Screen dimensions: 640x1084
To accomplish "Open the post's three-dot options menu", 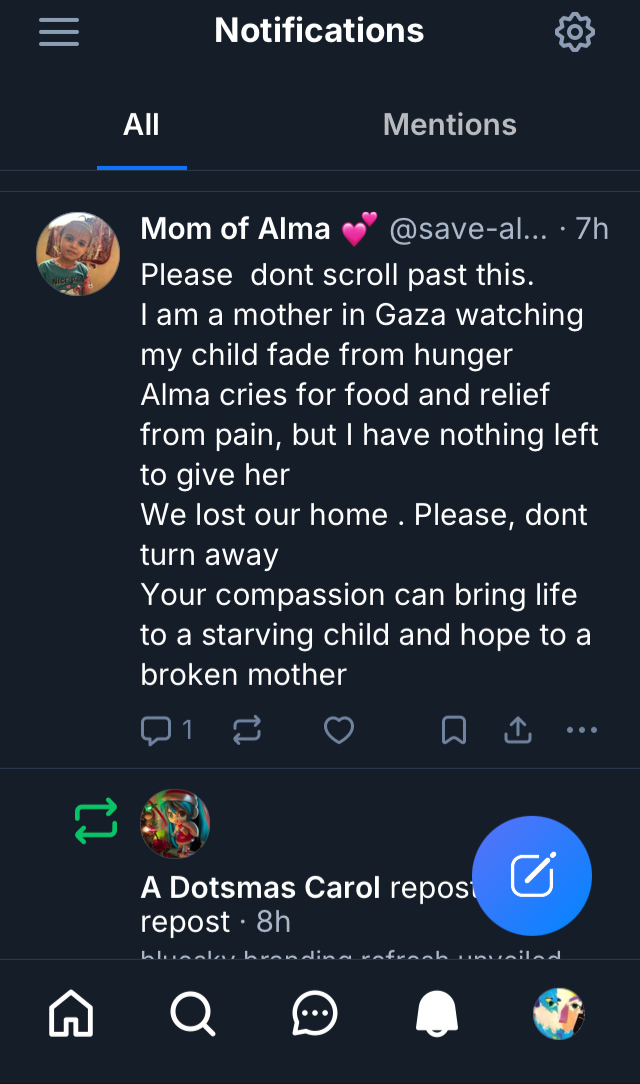I will (x=581, y=731).
